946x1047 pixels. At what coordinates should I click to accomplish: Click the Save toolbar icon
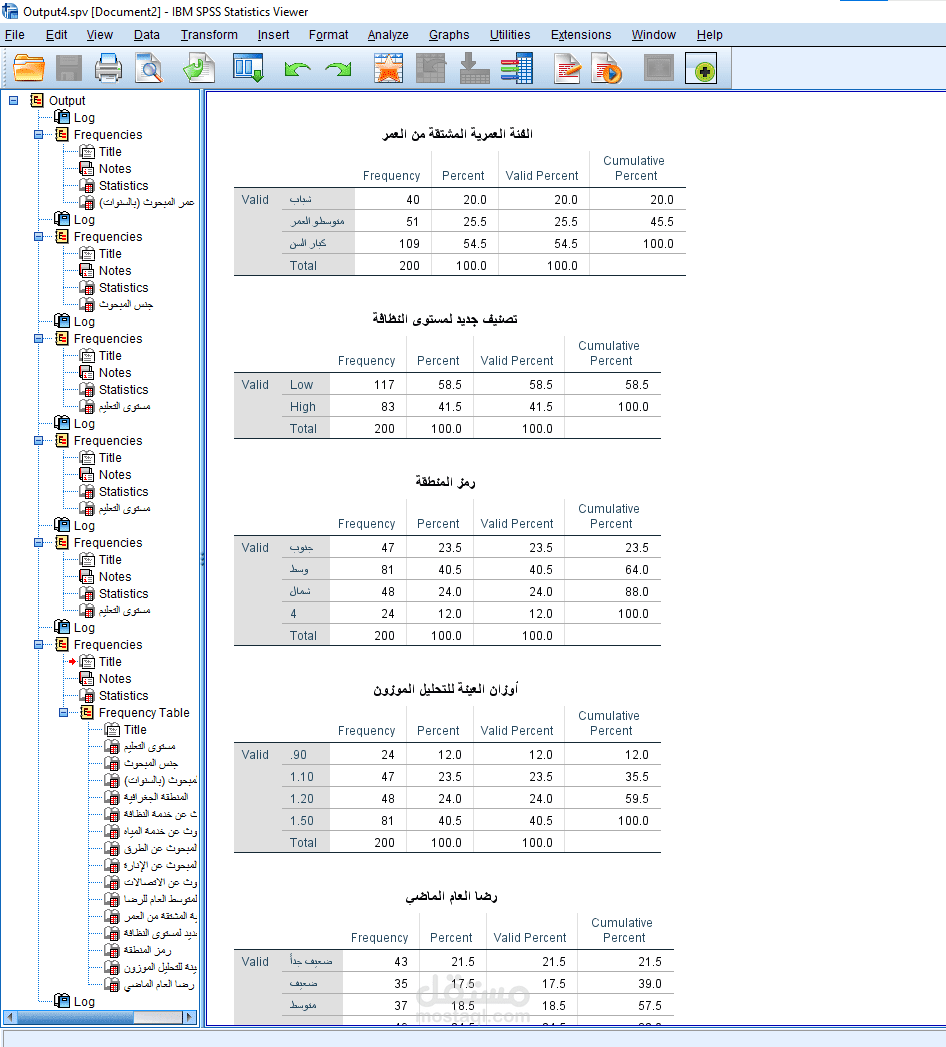68,68
